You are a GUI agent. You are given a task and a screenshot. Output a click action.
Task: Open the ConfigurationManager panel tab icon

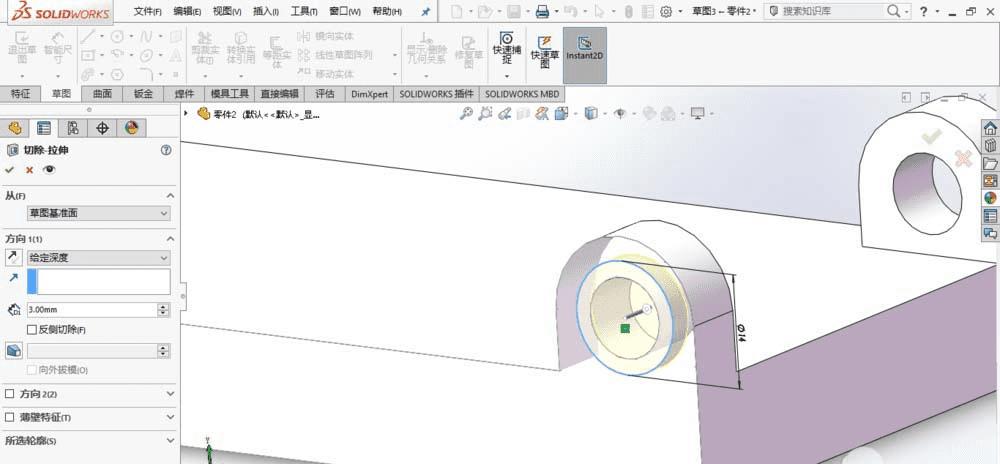pos(72,128)
